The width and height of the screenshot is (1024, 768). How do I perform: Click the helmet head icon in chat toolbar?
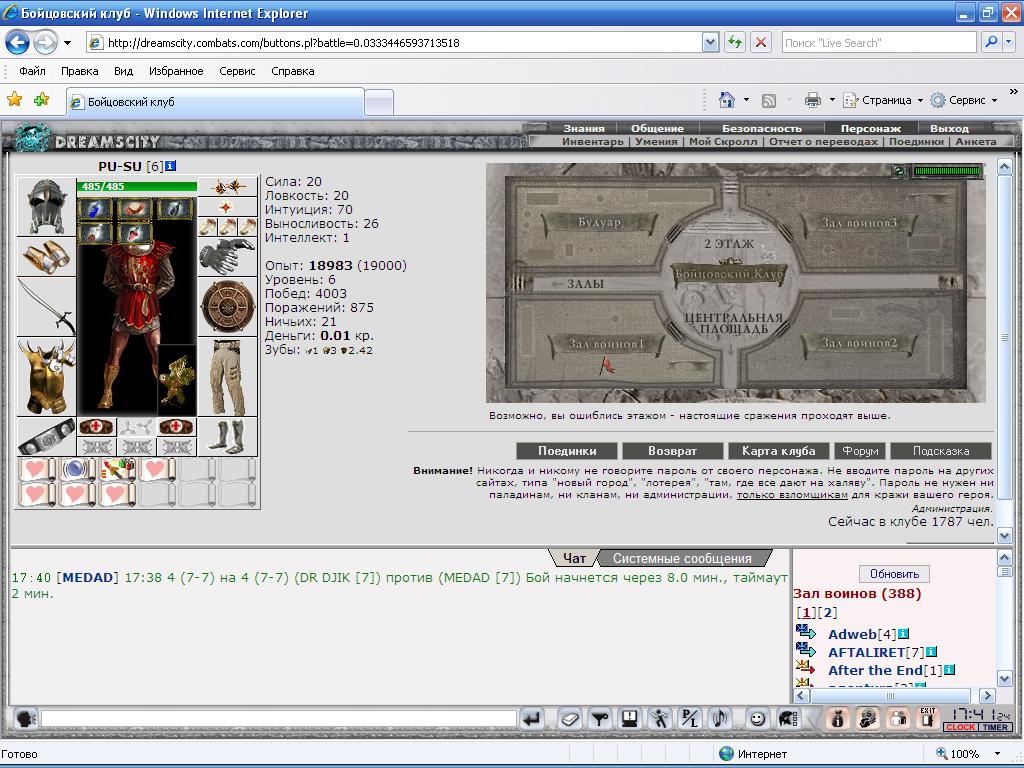click(x=788, y=719)
